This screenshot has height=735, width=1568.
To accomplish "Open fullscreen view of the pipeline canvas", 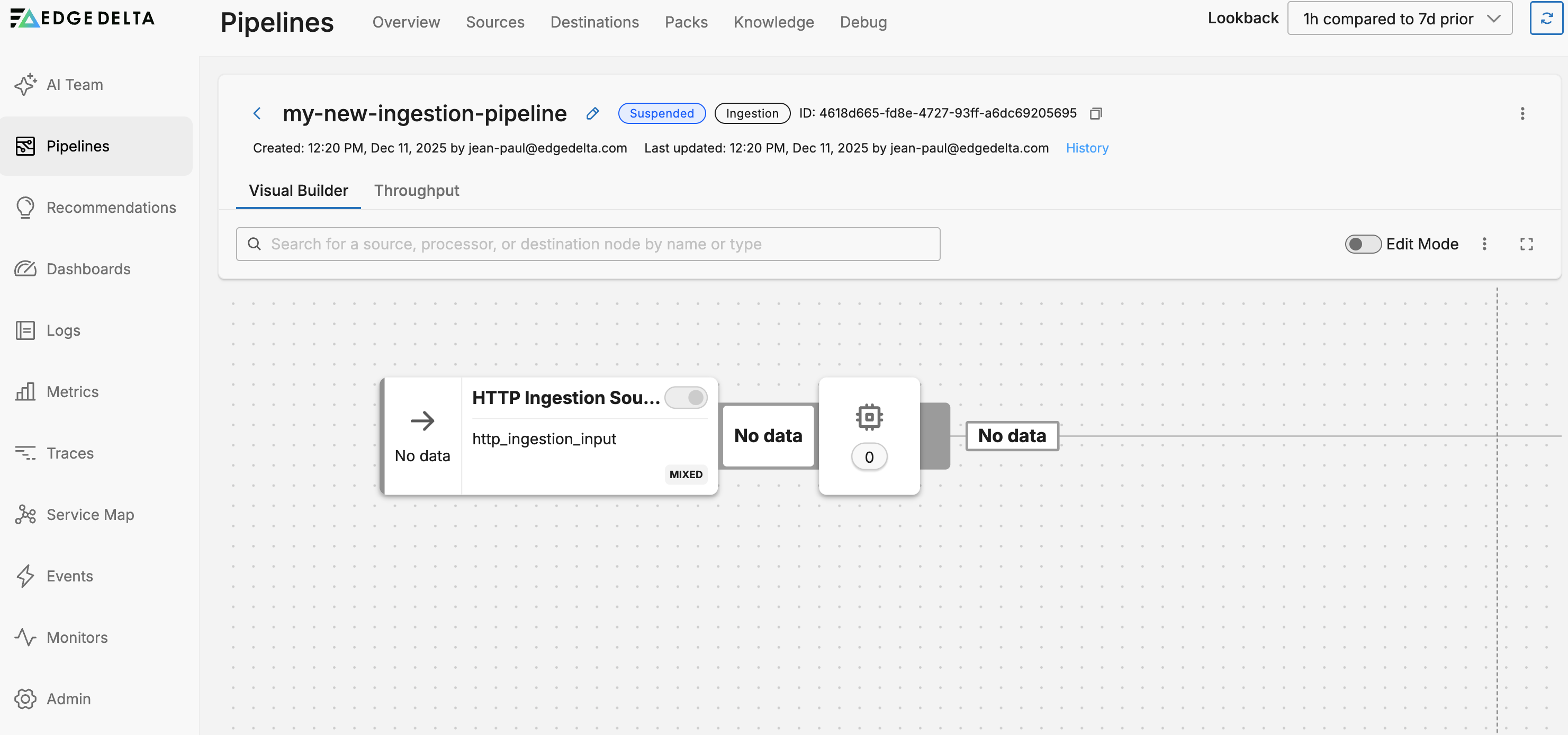I will point(1526,244).
